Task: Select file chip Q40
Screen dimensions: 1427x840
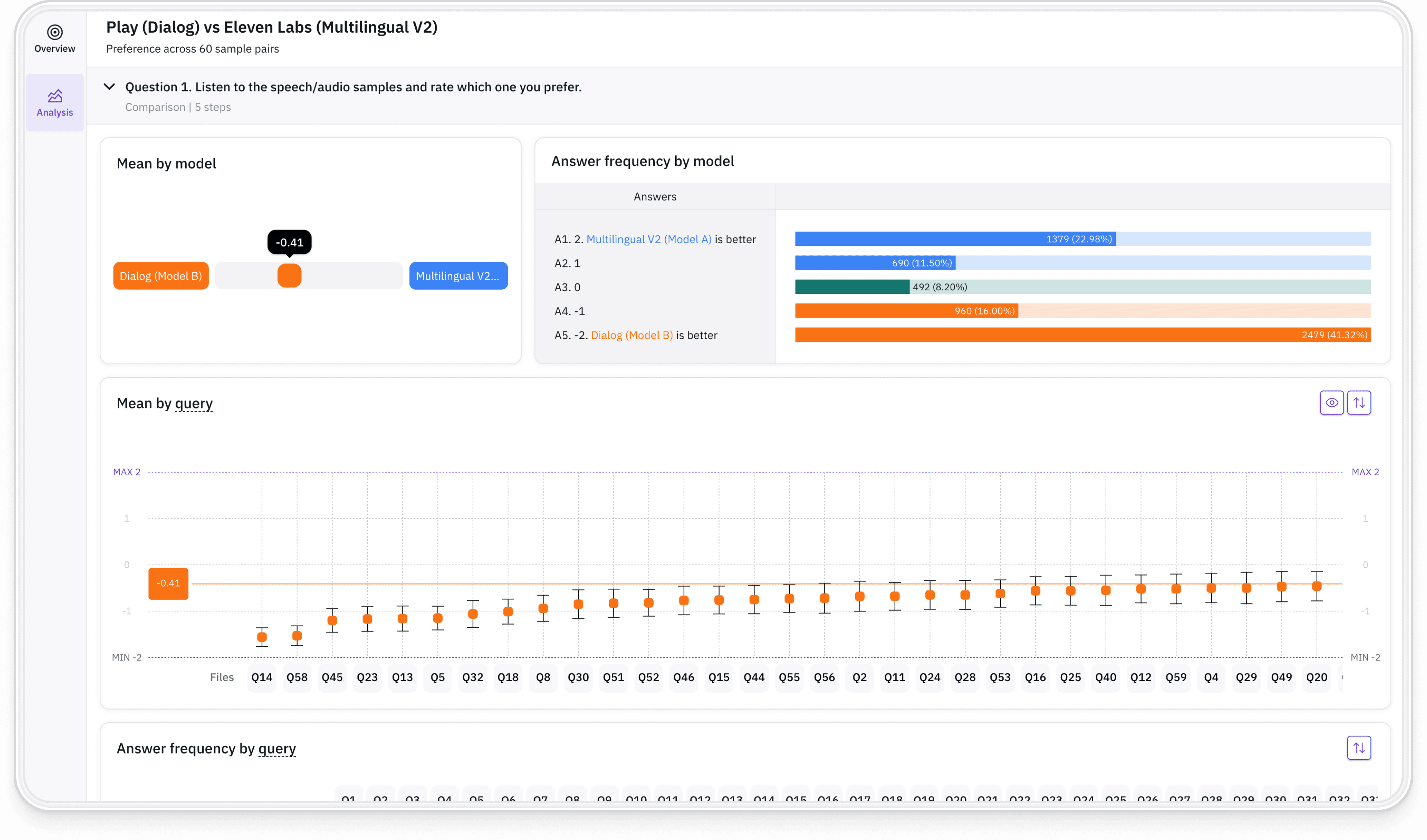Action: coord(1106,677)
